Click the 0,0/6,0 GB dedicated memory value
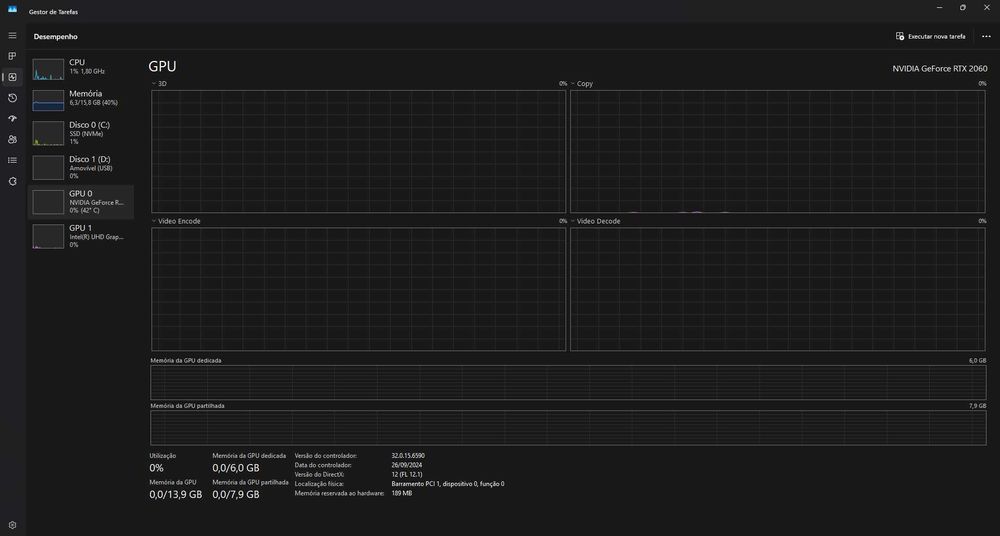The width and height of the screenshot is (1000, 536). click(x=236, y=468)
